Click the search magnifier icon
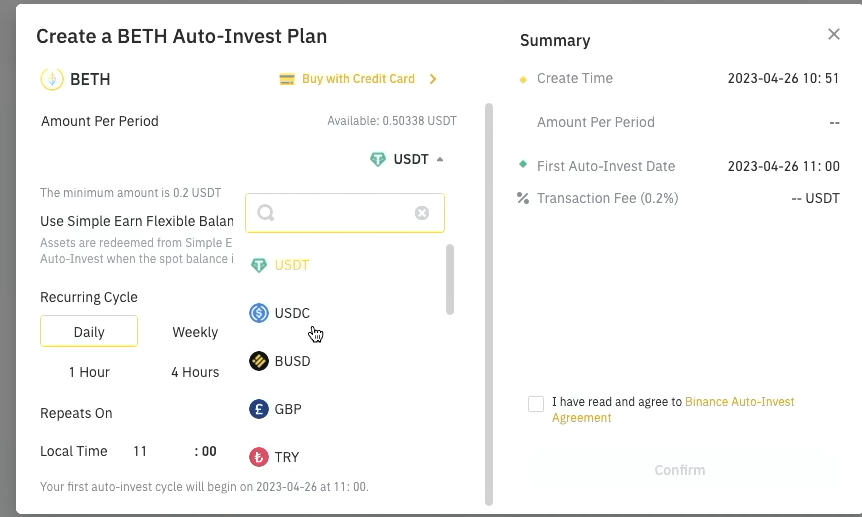862x517 pixels. tap(265, 213)
